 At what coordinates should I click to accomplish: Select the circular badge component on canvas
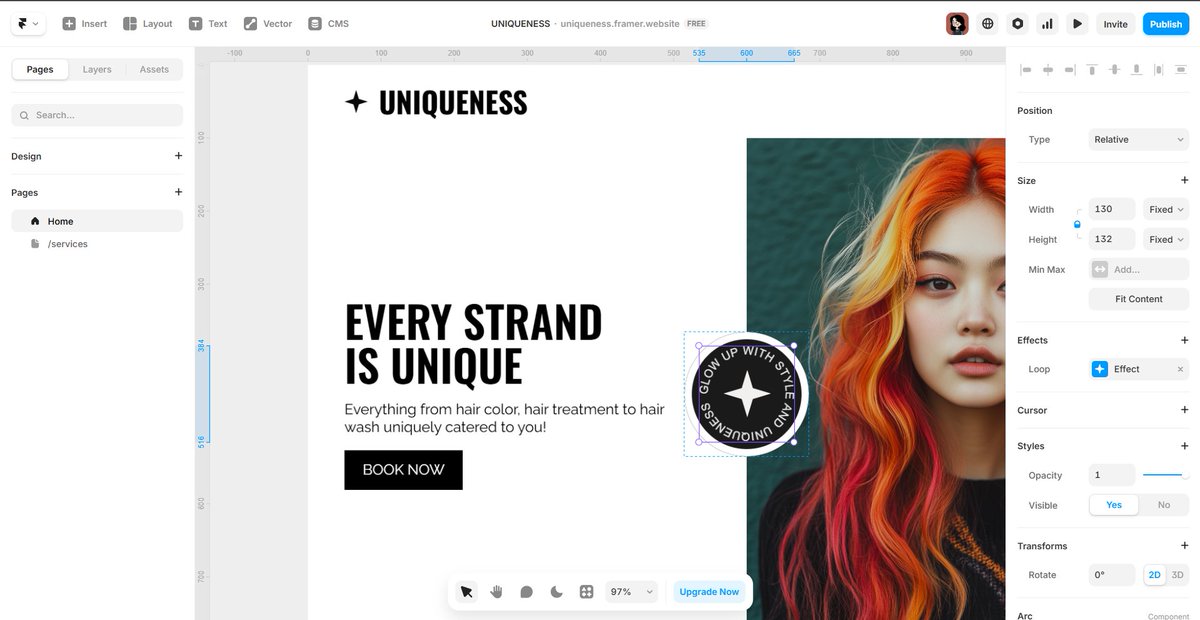[746, 395]
